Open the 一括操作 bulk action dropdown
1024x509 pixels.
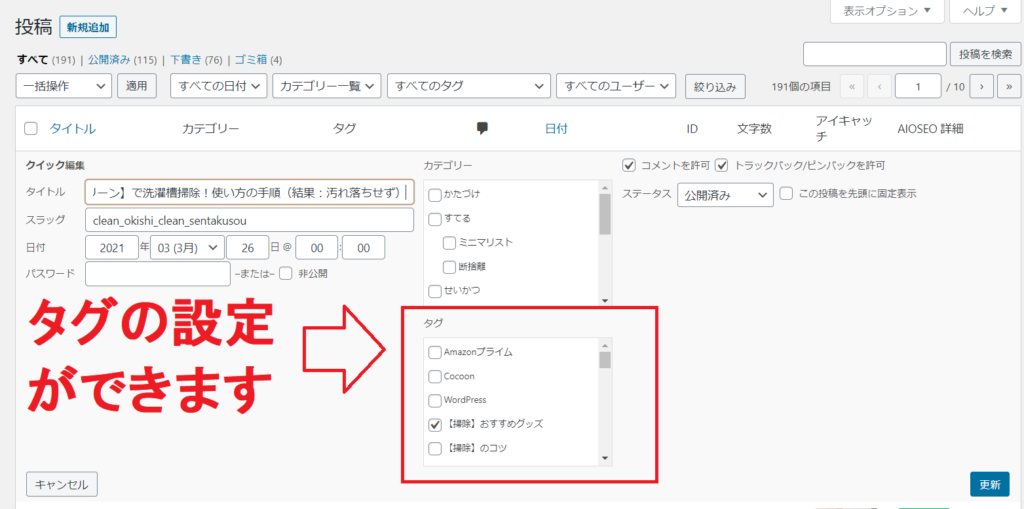64,87
